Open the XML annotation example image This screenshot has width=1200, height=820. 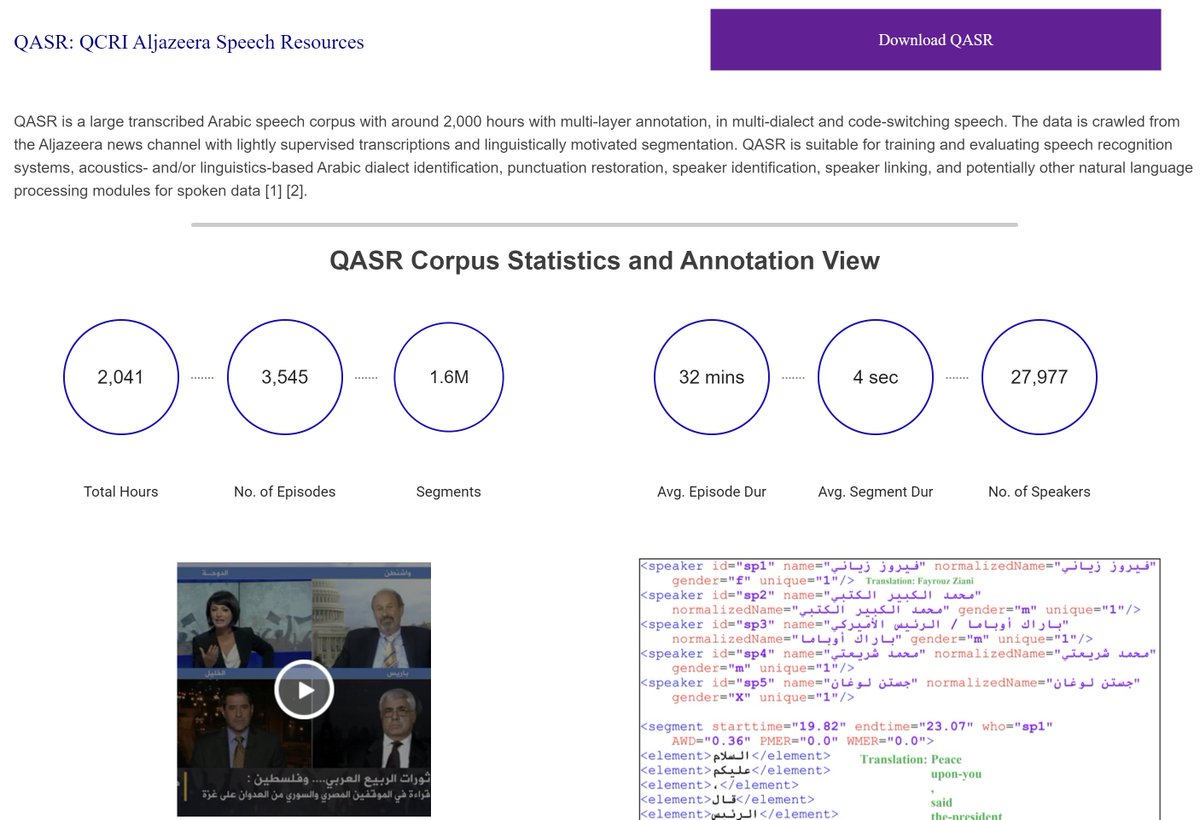coord(898,688)
